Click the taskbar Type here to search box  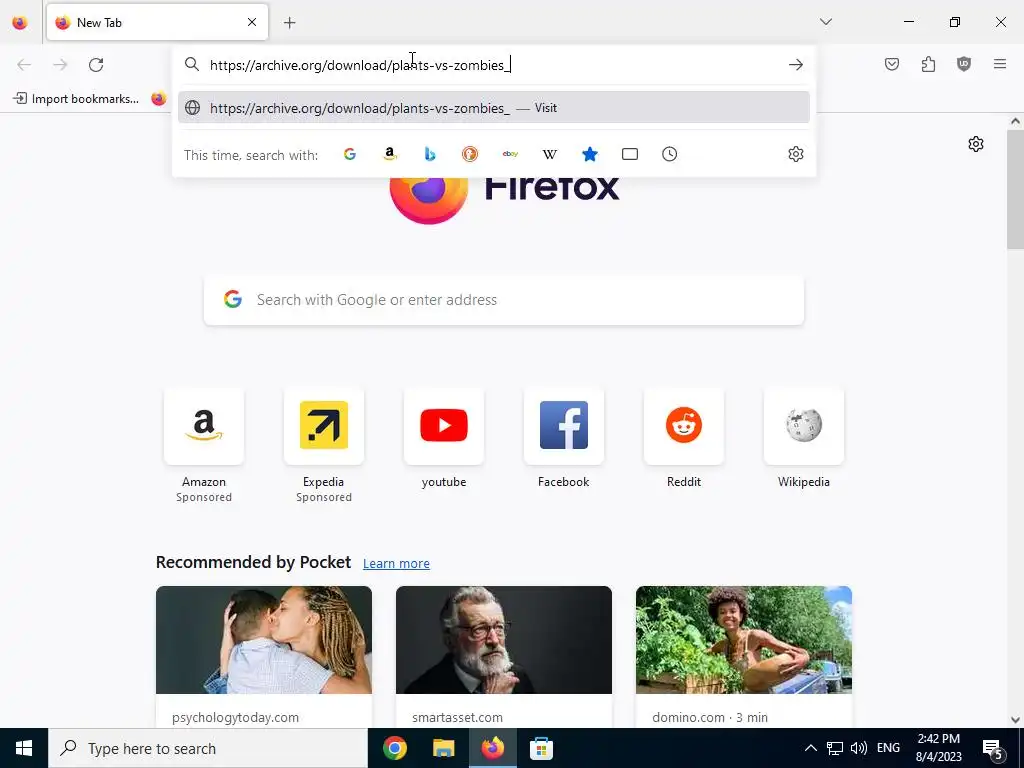tap(208, 748)
